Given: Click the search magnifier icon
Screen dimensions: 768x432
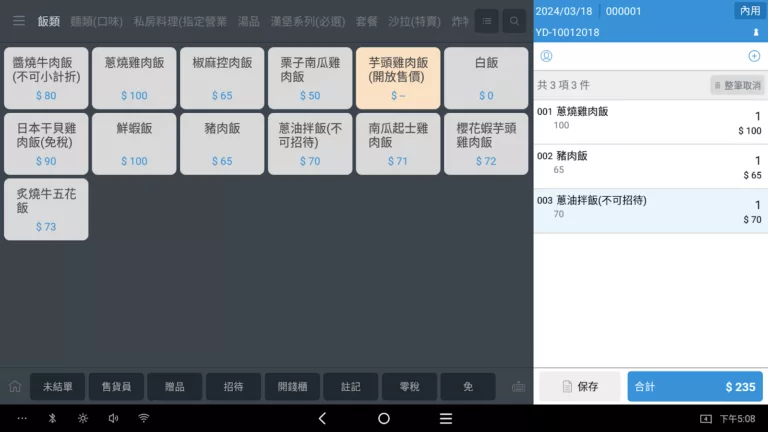Looking at the screenshot, I should (514, 21).
